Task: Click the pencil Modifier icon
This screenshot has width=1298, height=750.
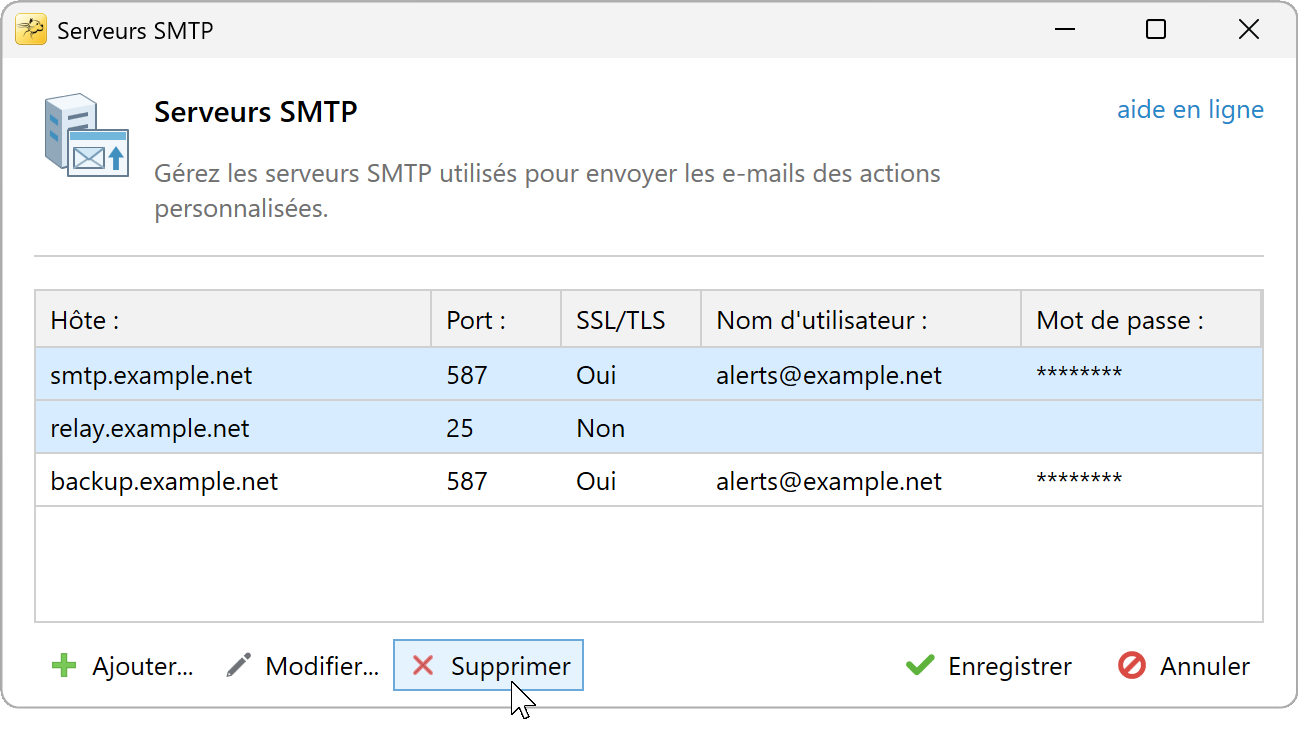Action: point(238,666)
